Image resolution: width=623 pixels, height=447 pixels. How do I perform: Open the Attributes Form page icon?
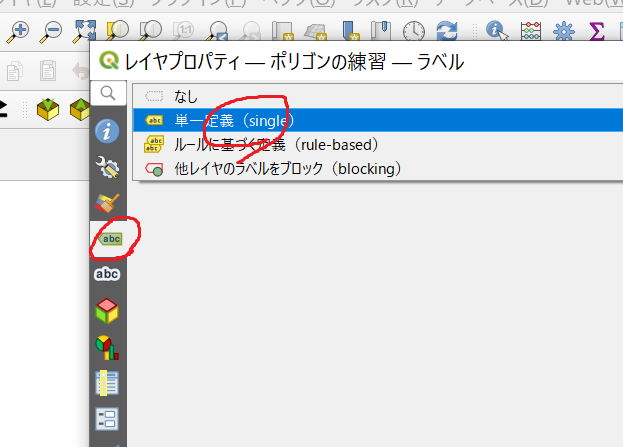click(107, 419)
